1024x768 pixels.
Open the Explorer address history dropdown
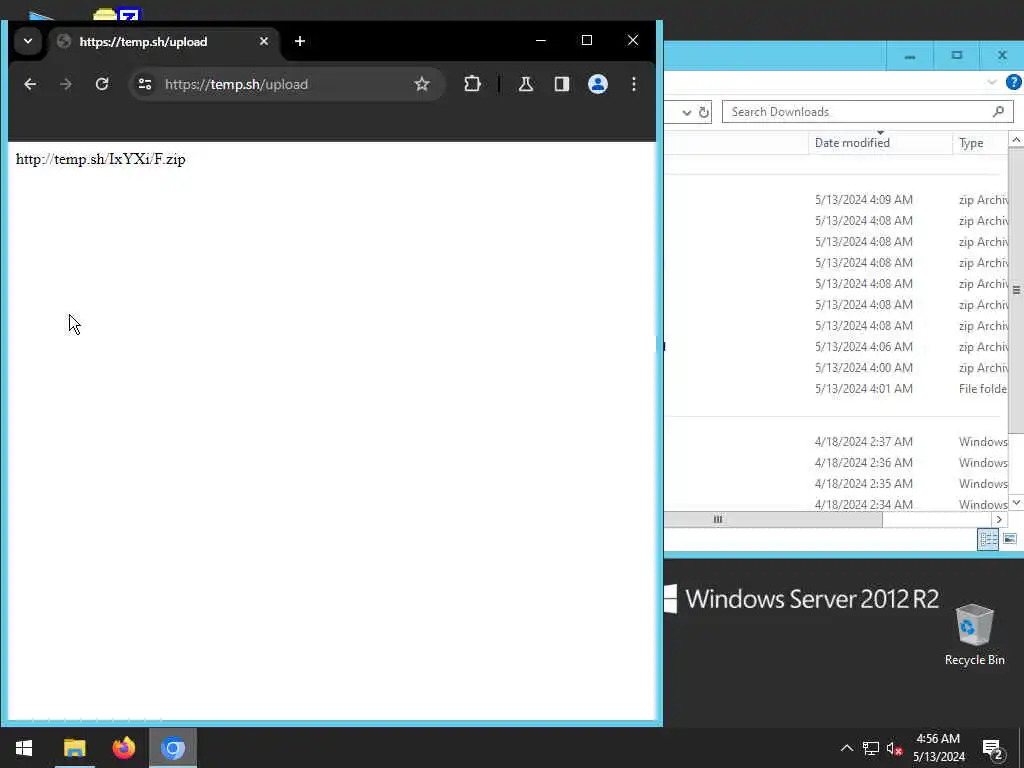tap(686, 112)
